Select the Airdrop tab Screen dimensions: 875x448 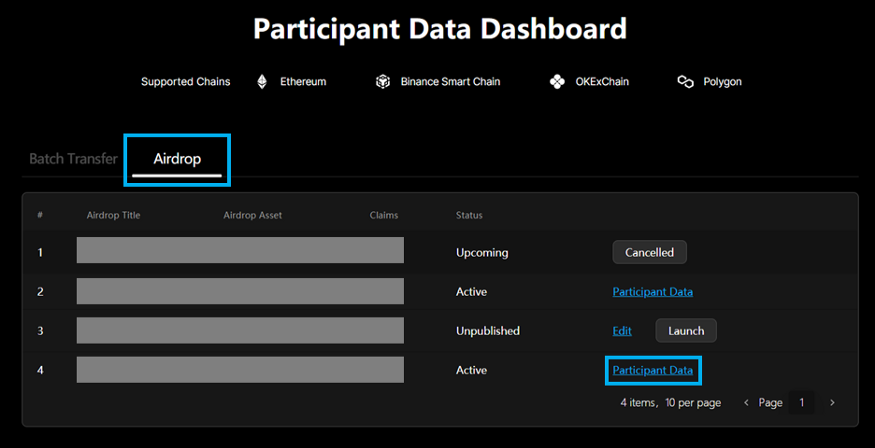coord(177,159)
